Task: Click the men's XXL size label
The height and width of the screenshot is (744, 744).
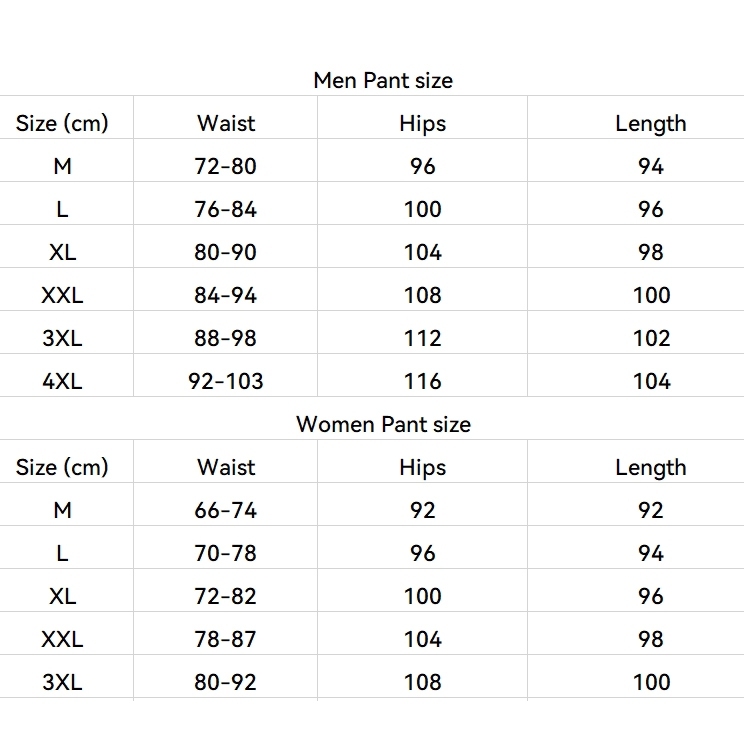Action: click(62, 295)
